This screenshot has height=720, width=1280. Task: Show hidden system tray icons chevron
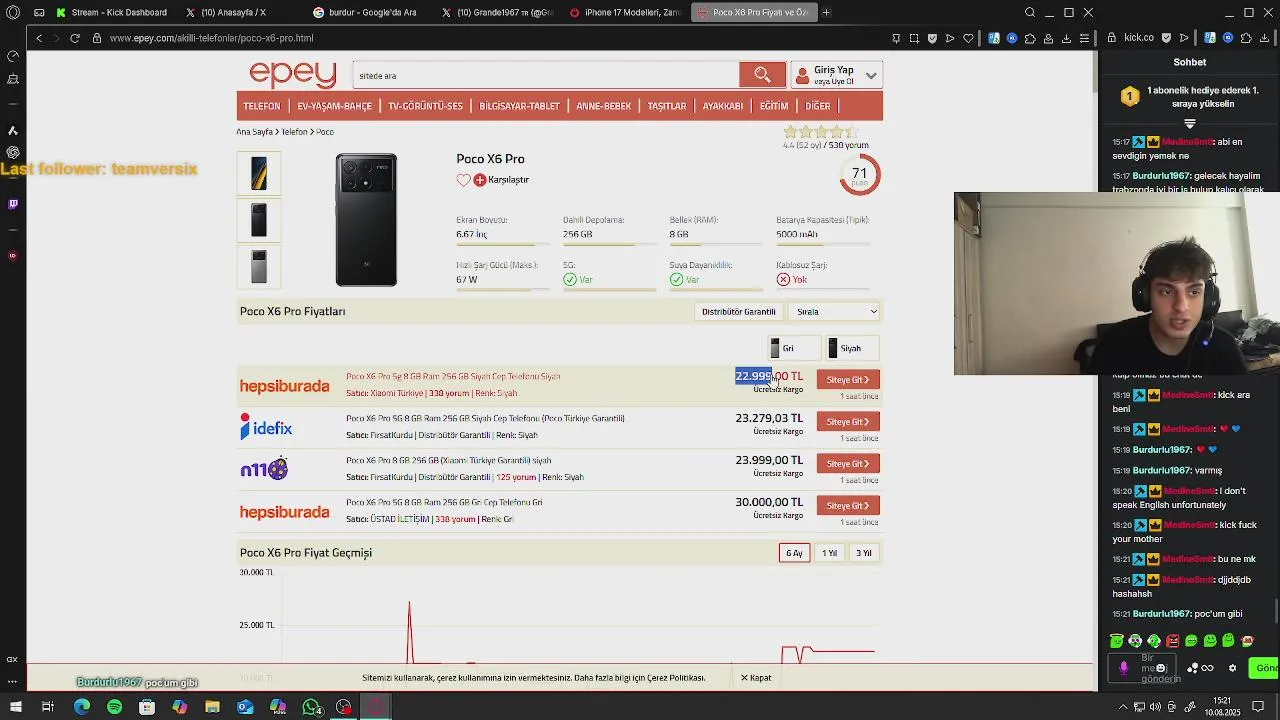click(x=1125, y=707)
